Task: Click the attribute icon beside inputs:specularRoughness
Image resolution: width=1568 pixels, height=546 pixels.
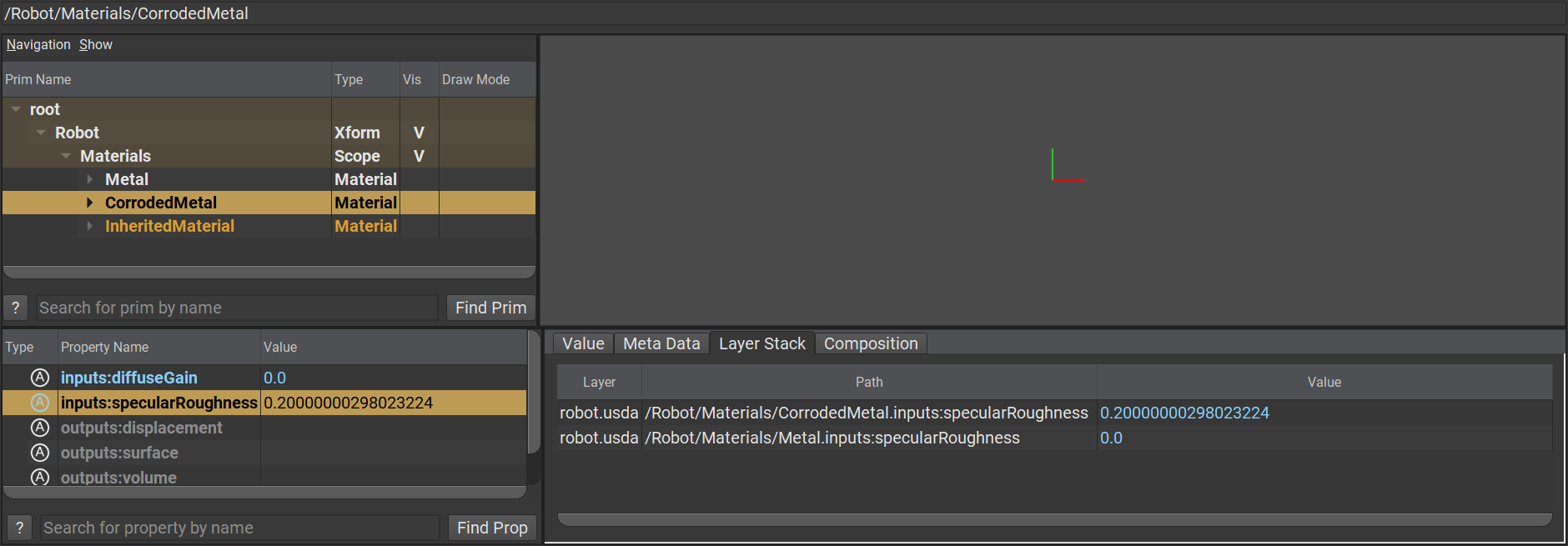Action: (40, 403)
